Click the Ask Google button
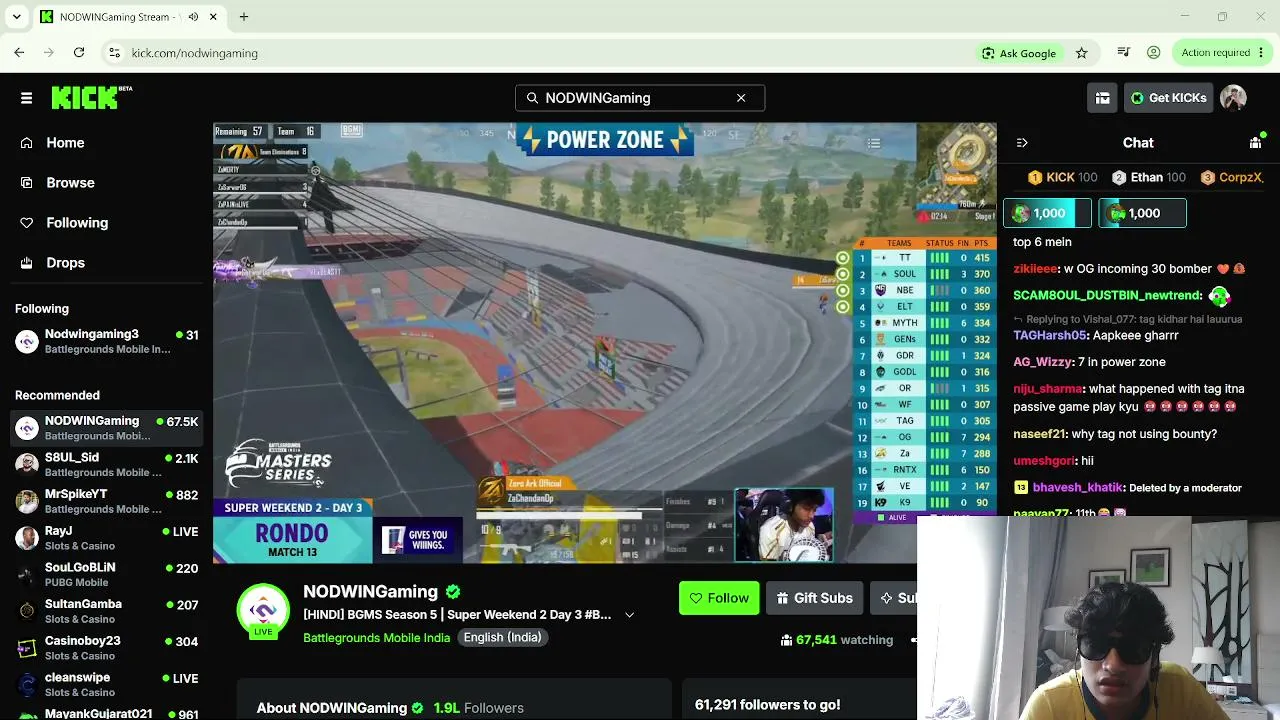Viewport: 1280px width, 720px height. (x=1019, y=53)
